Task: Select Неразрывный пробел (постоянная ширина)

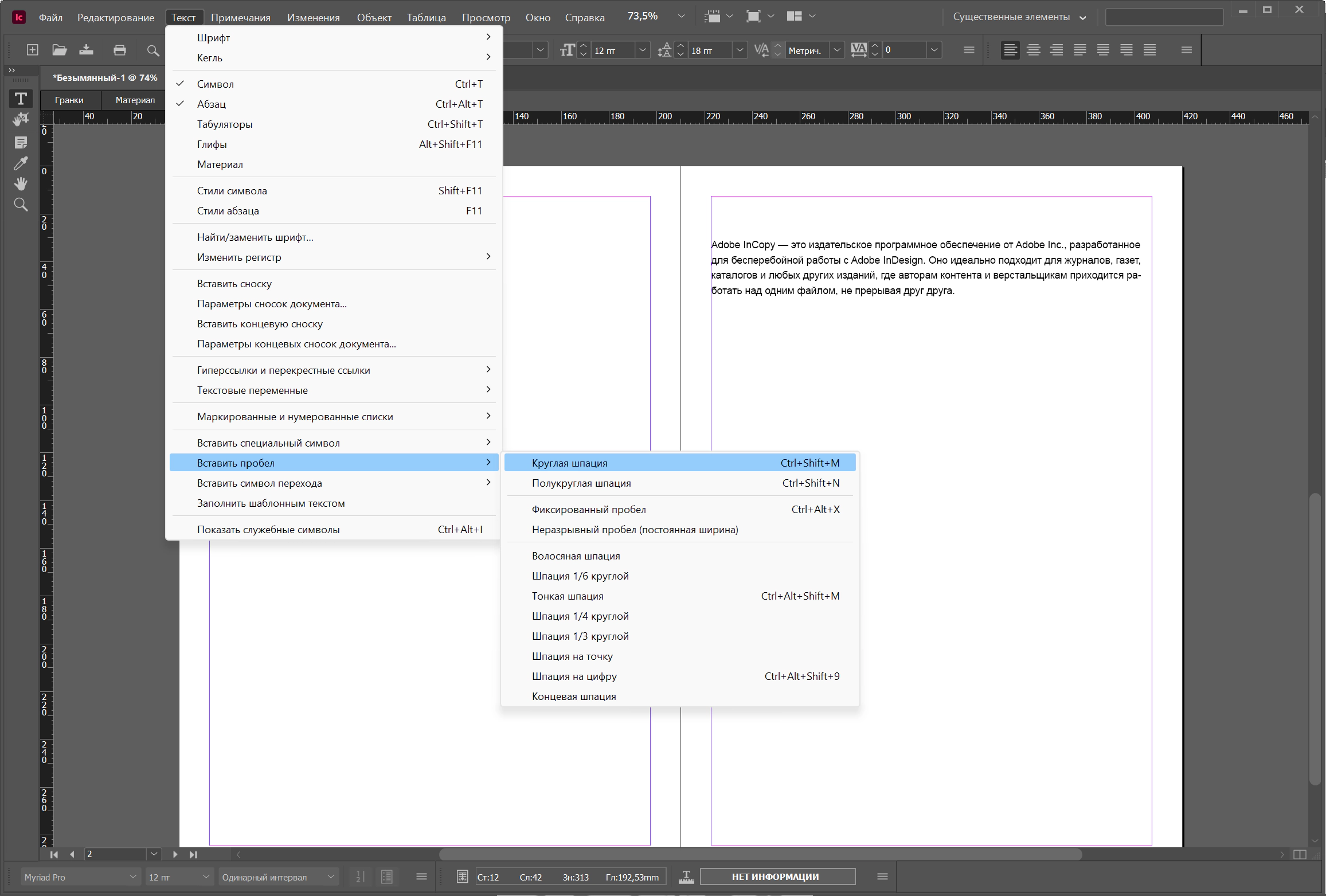Action: pyautogui.click(x=680, y=530)
